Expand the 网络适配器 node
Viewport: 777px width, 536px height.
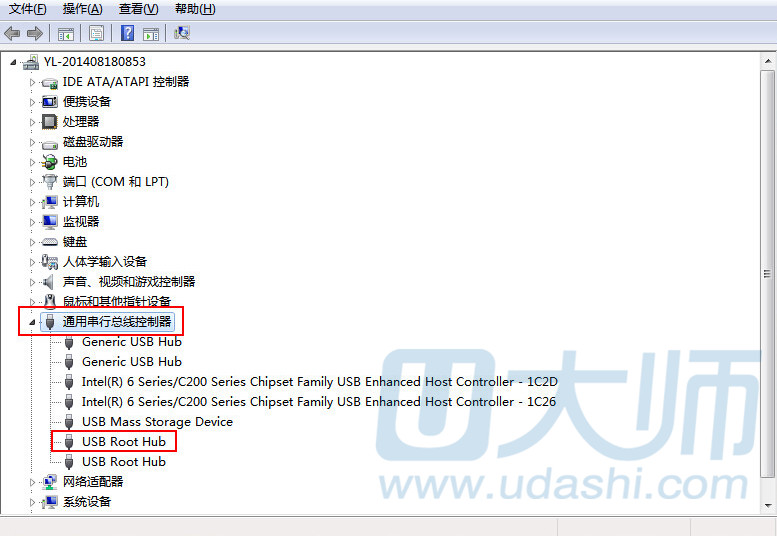[32, 482]
